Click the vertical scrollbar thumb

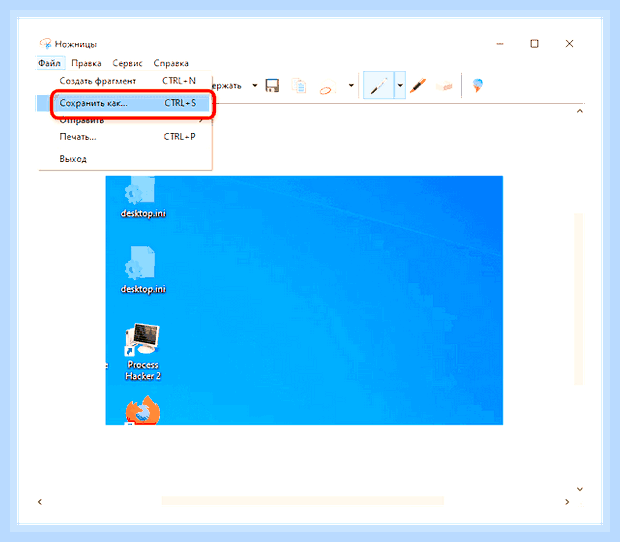click(579, 299)
